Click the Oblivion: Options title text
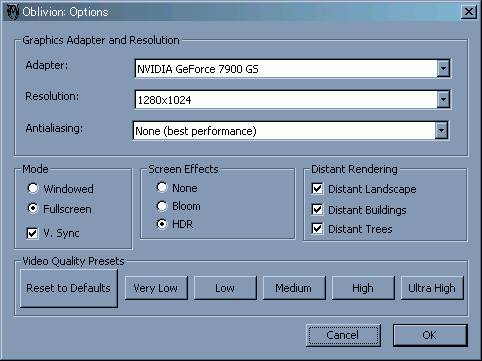Image resolution: width=482 pixels, height=361 pixels. tap(65, 12)
